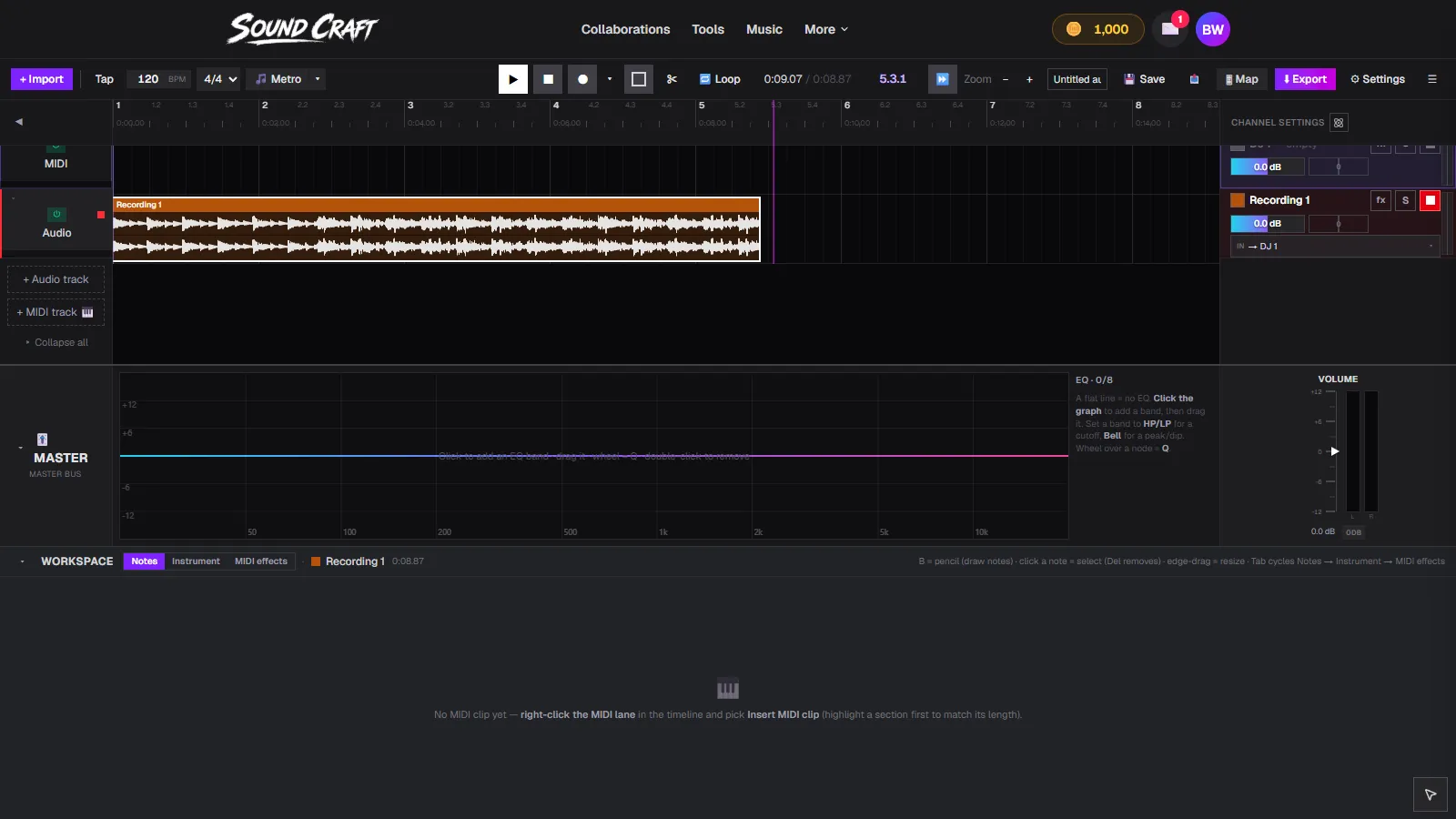Import an audio file

(42, 79)
